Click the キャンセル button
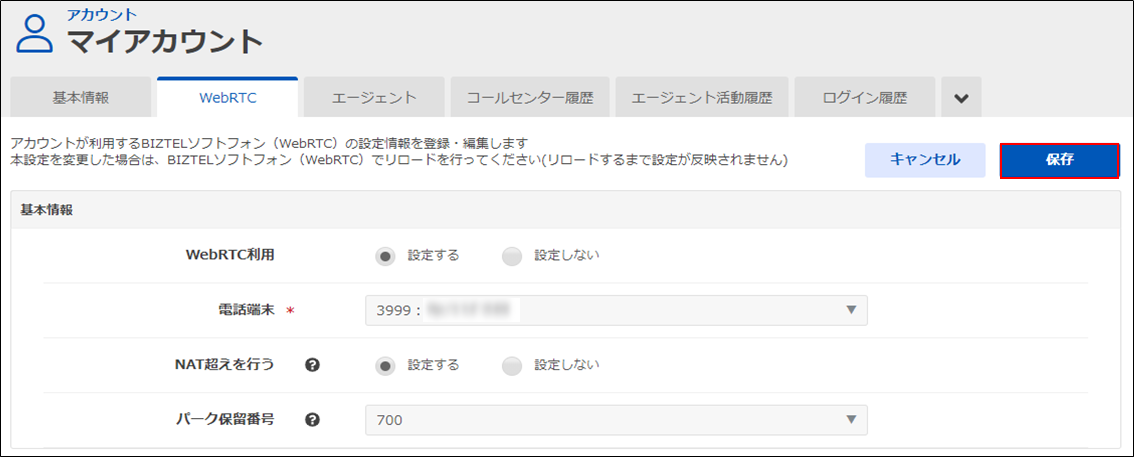 [925, 160]
